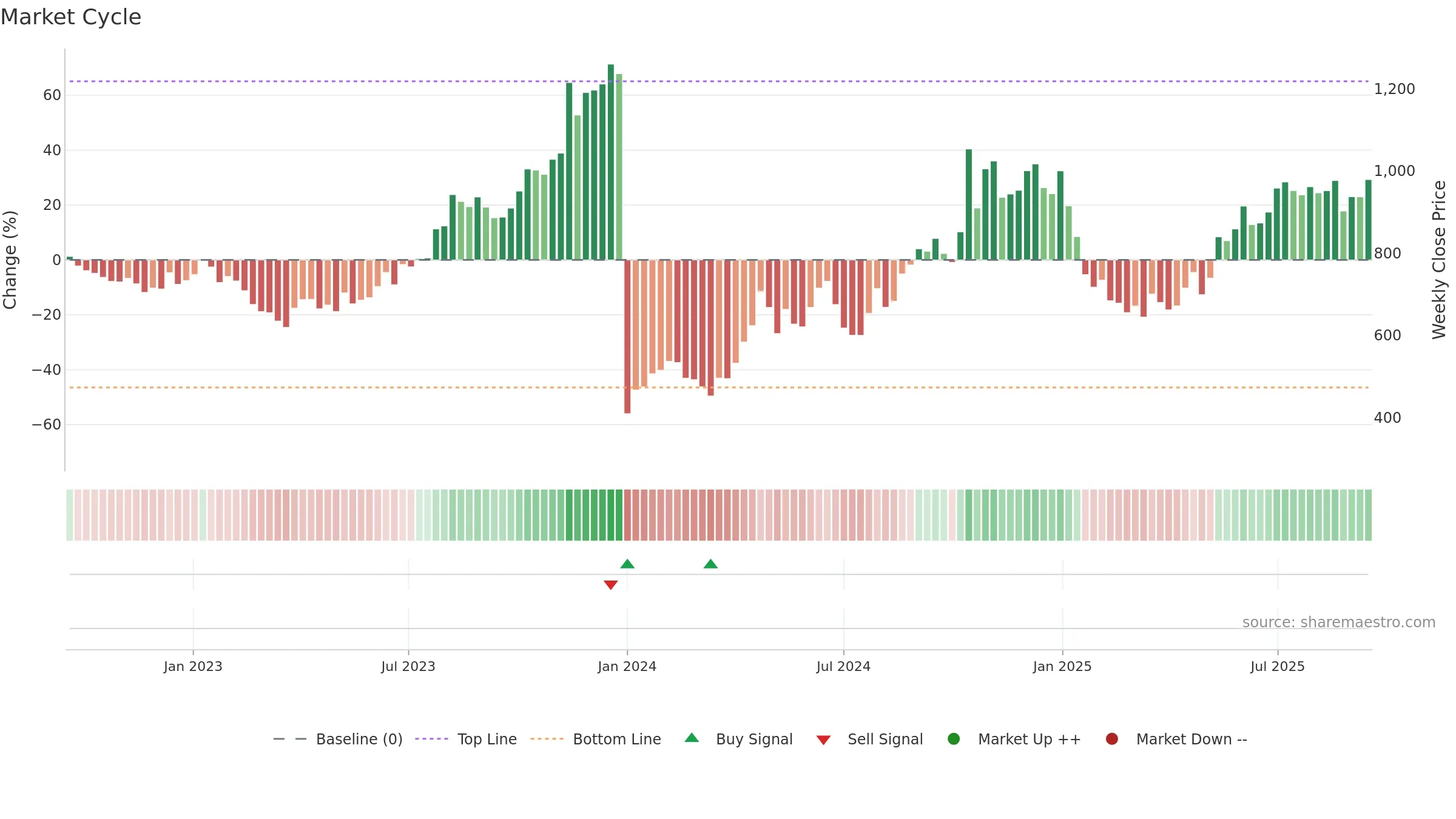1456x819 pixels.
Task: Click the deepest red bar just after Jan 2024
Action: point(627,337)
